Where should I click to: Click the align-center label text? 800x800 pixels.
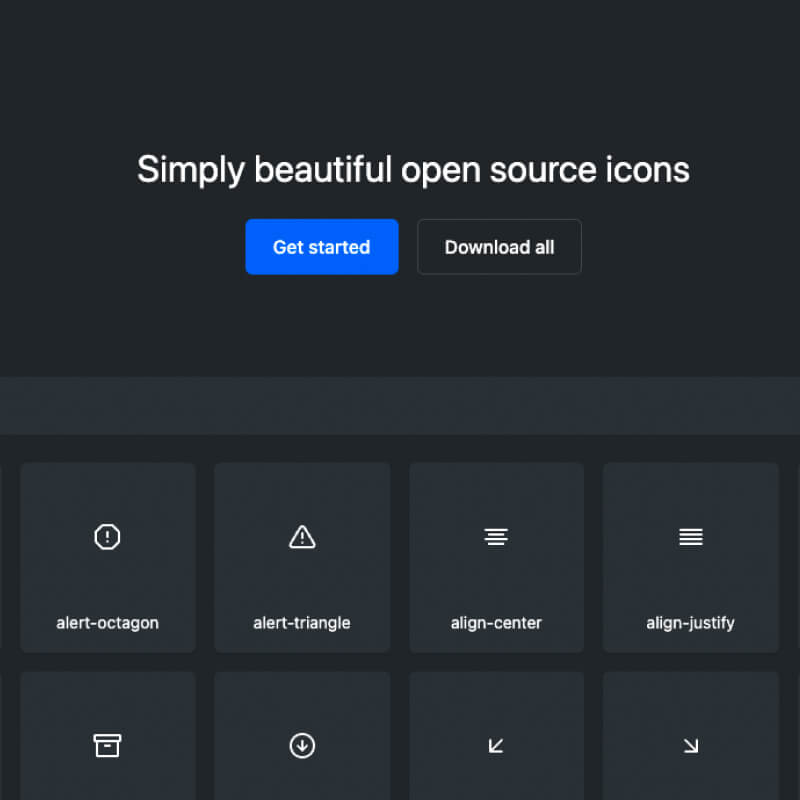(x=496, y=623)
